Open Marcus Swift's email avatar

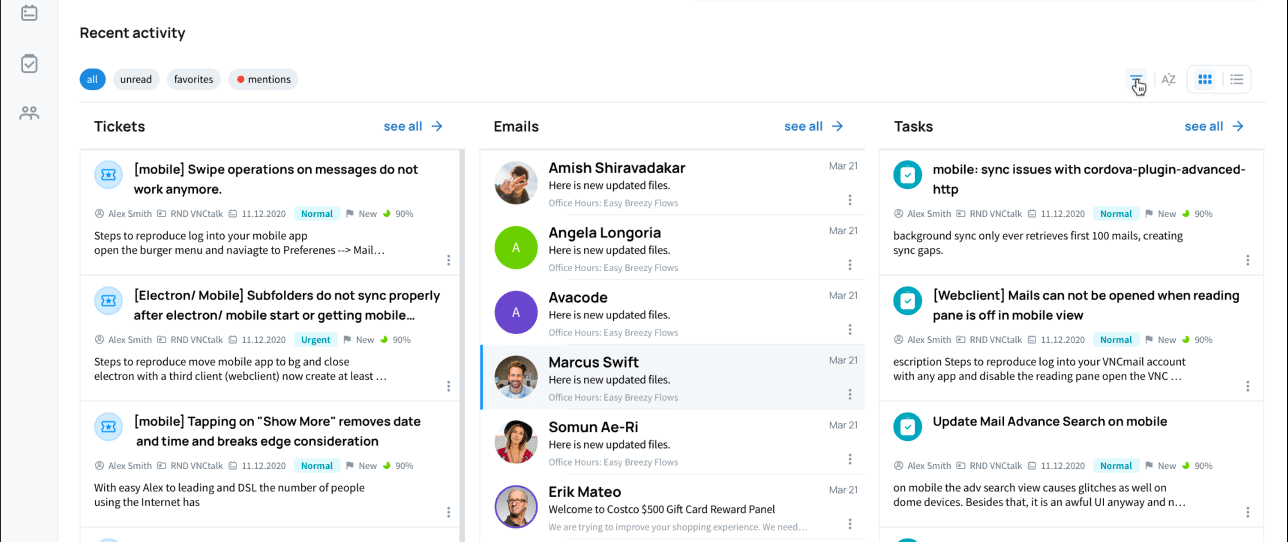click(x=516, y=377)
